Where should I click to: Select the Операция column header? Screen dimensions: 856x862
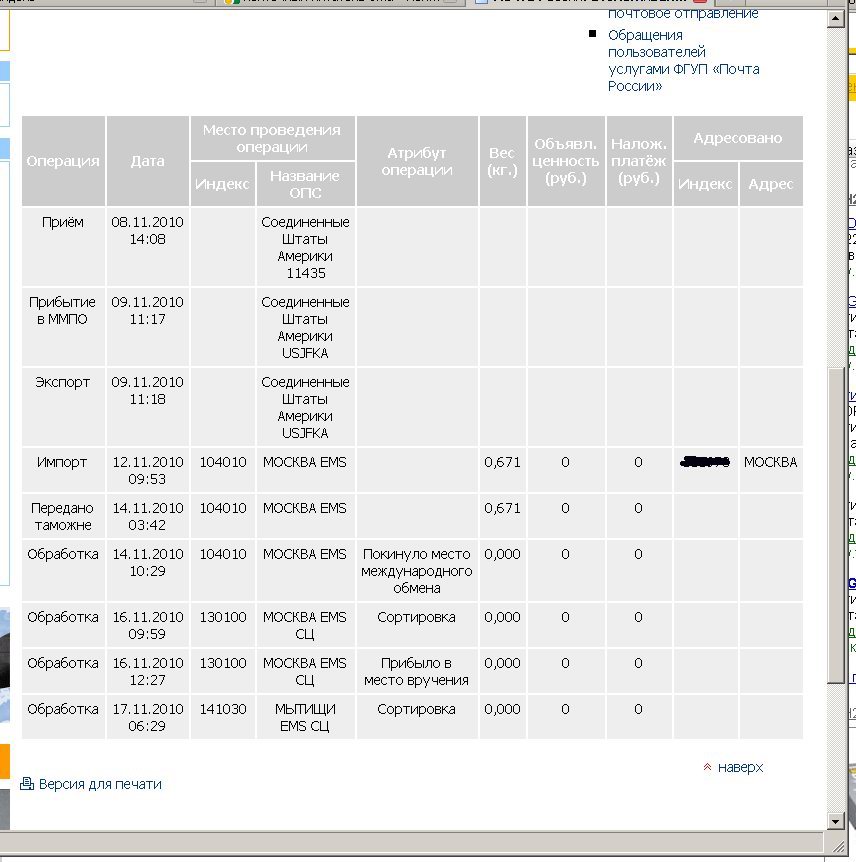pyautogui.click(x=63, y=161)
